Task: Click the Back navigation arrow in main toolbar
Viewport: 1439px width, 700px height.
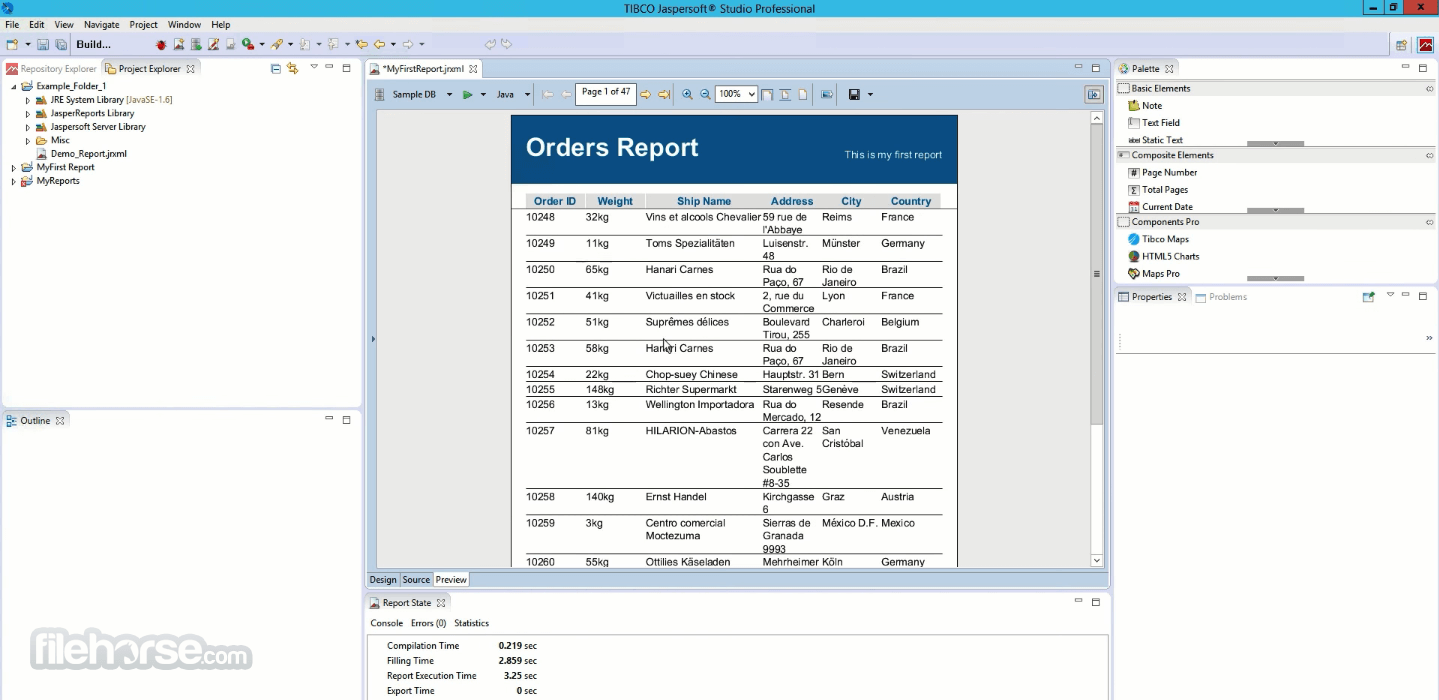Action: [379, 44]
